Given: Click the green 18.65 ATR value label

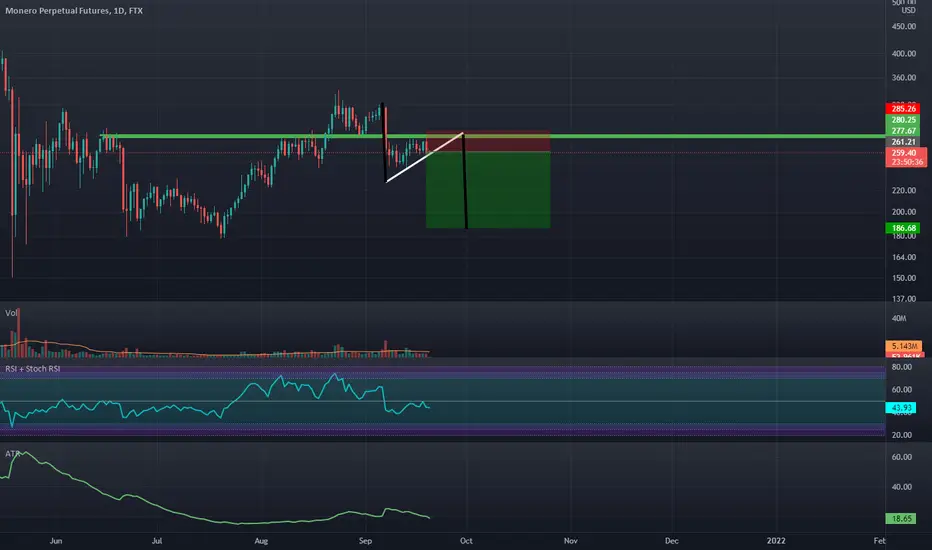Looking at the screenshot, I should coord(900,518).
